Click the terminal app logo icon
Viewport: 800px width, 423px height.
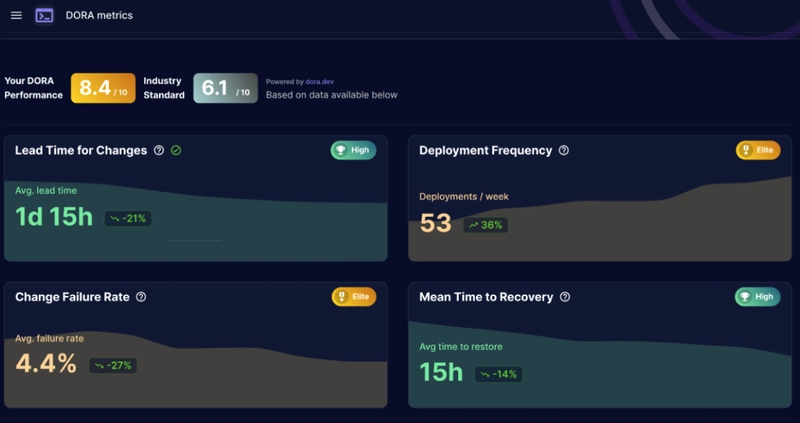coord(44,15)
